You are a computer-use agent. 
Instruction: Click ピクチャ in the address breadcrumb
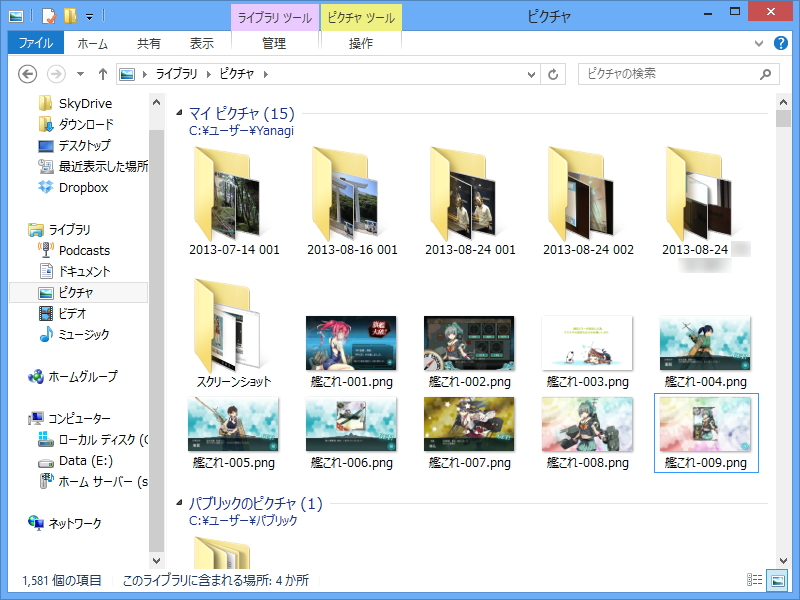pos(237,74)
